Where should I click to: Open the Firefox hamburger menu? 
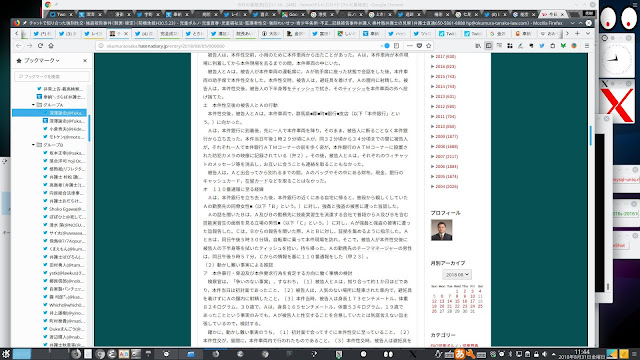click(587, 46)
